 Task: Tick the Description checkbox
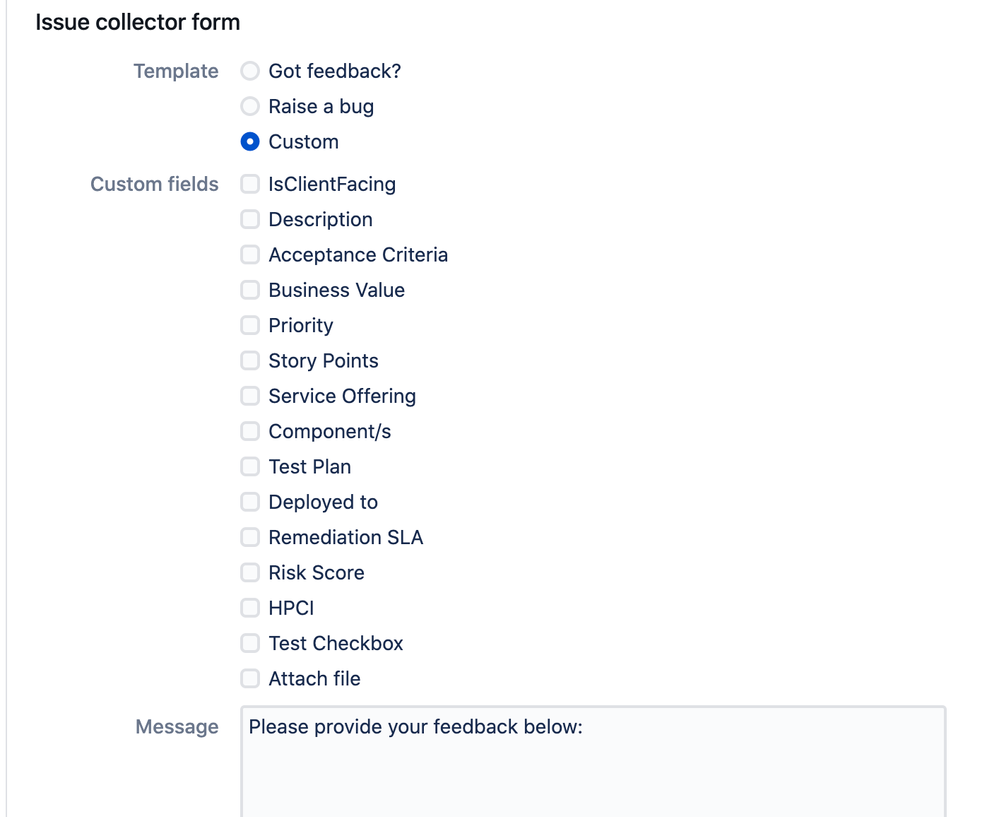pyautogui.click(x=250, y=219)
